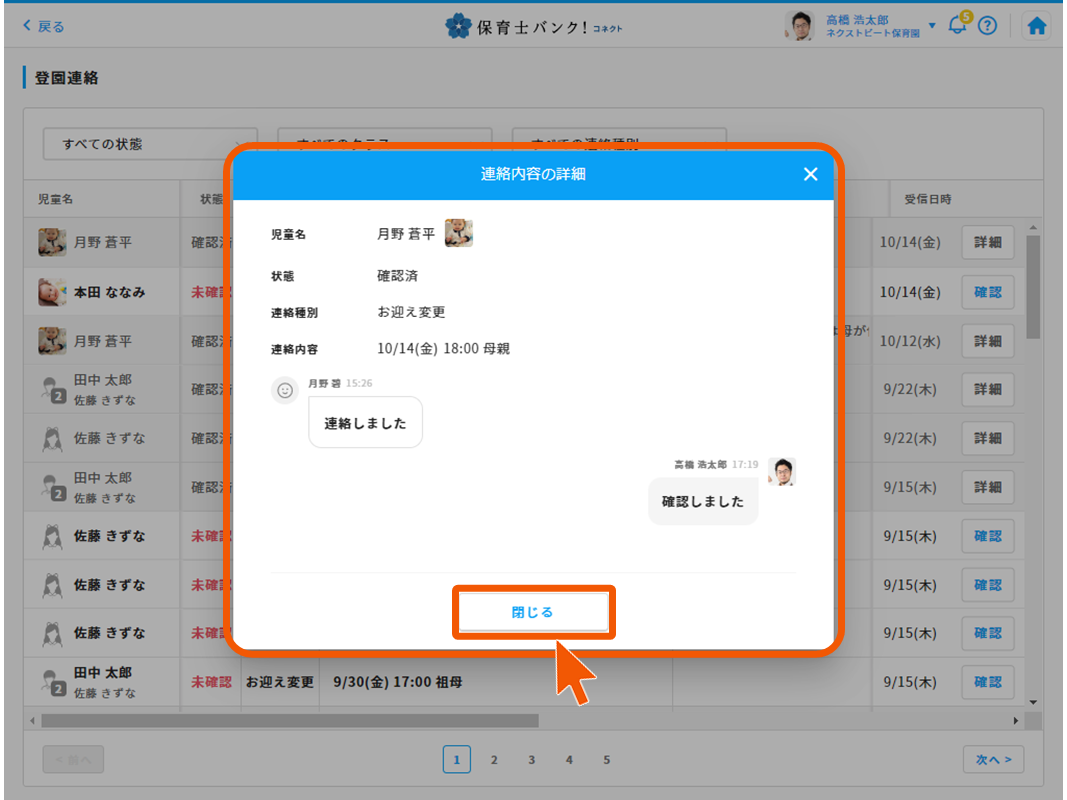Click the smiley avatar beside 連絡しました
1067x800 pixels.
285,390
